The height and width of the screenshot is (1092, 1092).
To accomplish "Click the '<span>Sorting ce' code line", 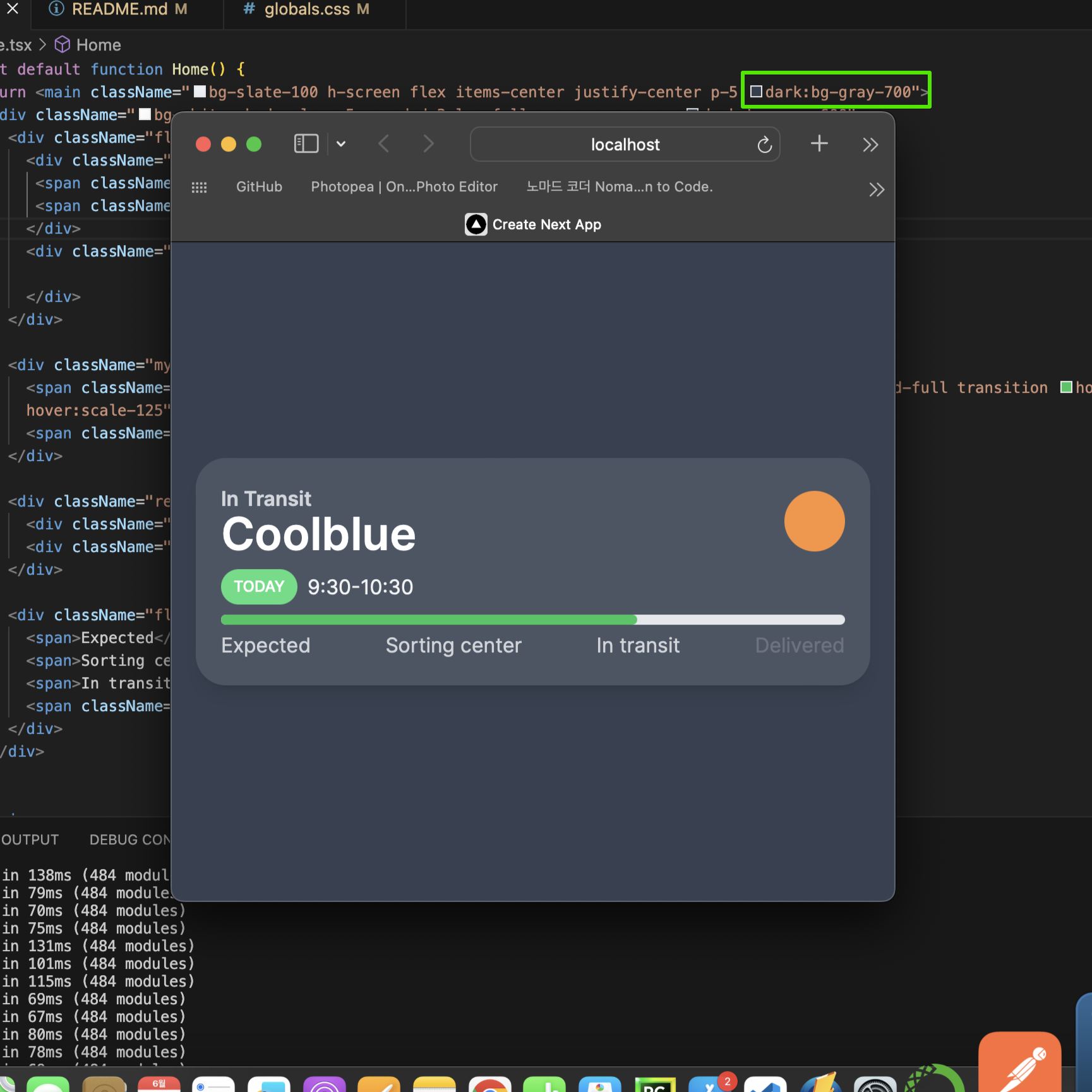I will click(x=98, y=661).
